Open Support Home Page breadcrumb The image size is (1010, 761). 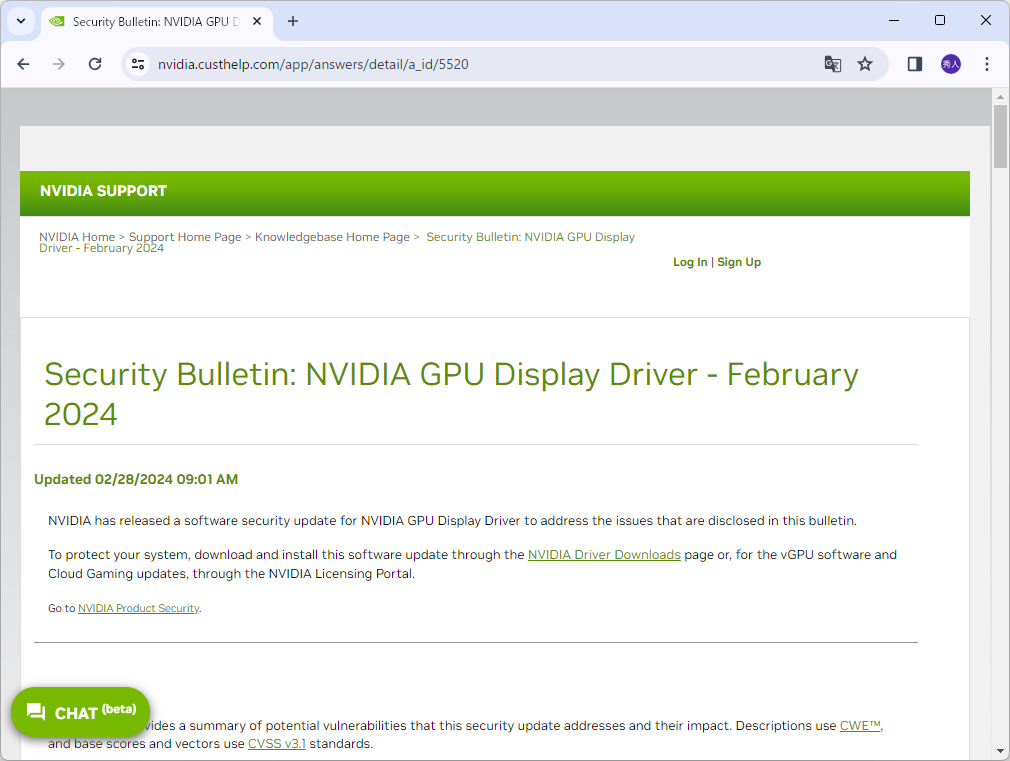click(185, 237)
